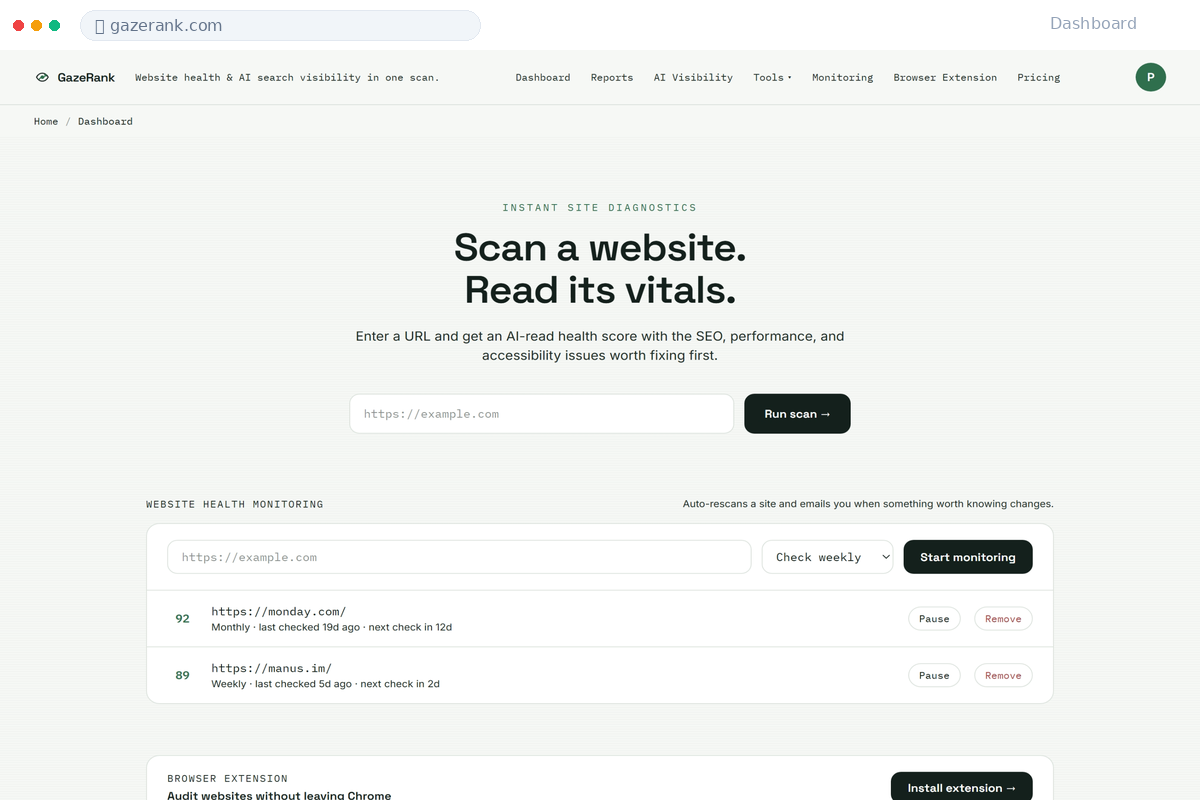Image resolution: width=1200 pixels, height=800 pixels.
Task: Click the Website Health Monitoring heading
Action: [235, 504]
